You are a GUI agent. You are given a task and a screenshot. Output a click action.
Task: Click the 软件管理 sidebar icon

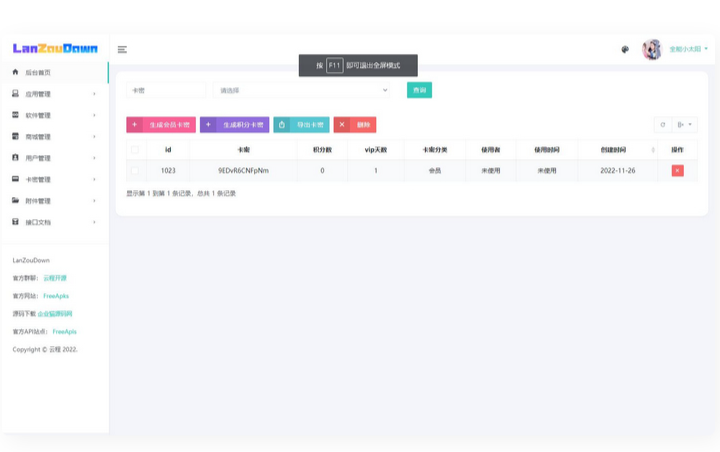point(15,115)
